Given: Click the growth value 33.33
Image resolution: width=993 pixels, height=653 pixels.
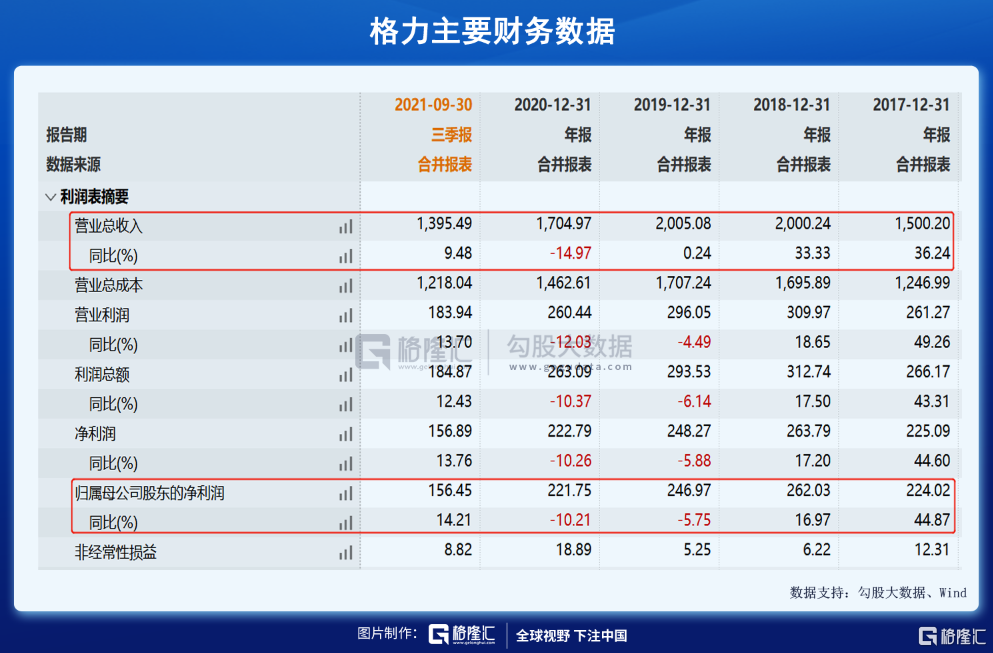Looking at the screenshot, I should (813, 253).
